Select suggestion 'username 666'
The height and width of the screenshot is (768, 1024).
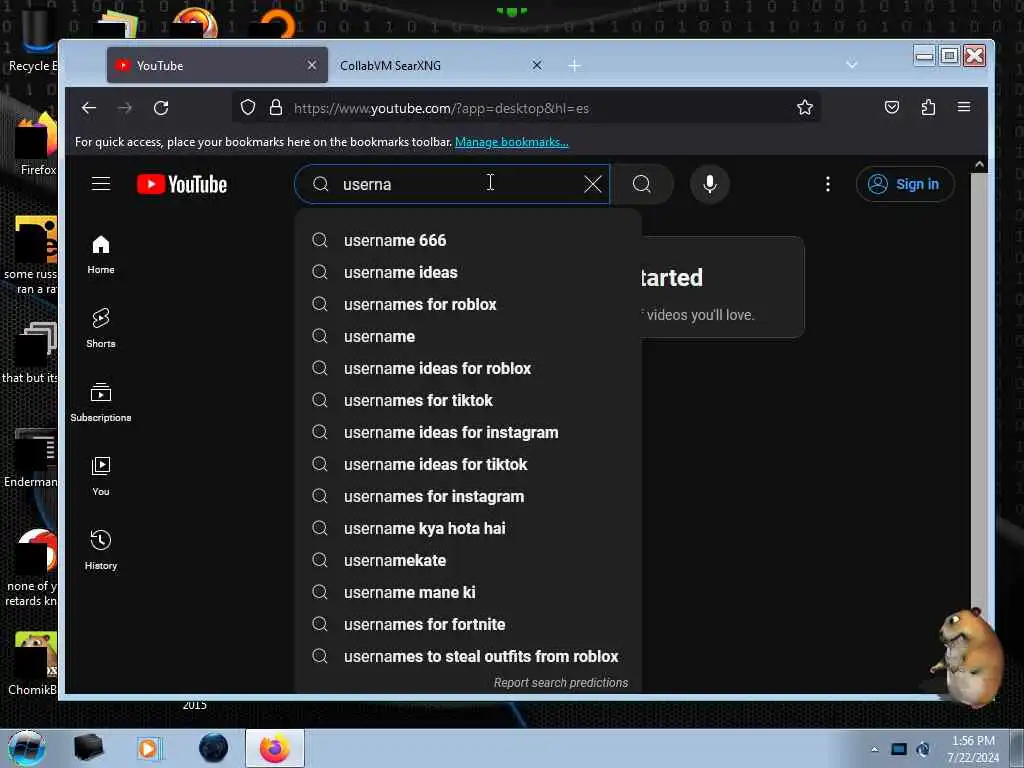[468, 240]
